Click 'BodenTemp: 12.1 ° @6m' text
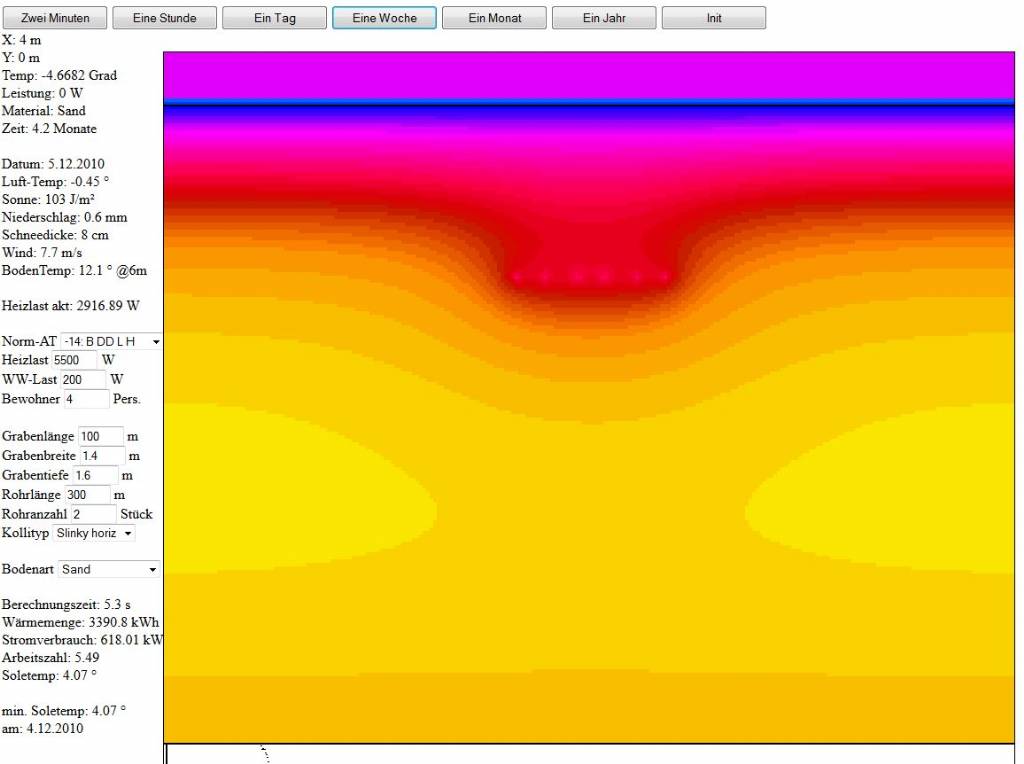 pos(74,270)
